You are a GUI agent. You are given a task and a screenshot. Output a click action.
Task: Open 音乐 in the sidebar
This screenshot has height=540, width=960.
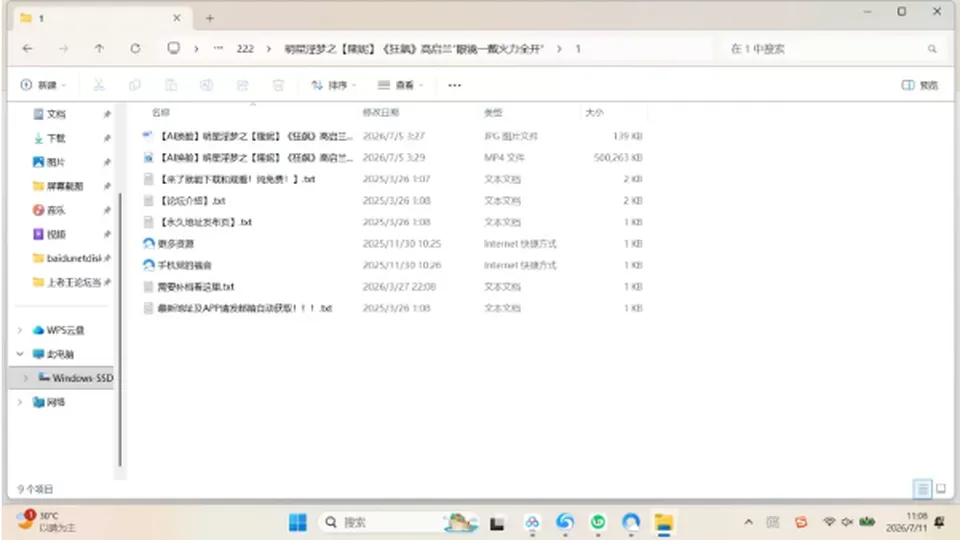(x=56, y=210)
